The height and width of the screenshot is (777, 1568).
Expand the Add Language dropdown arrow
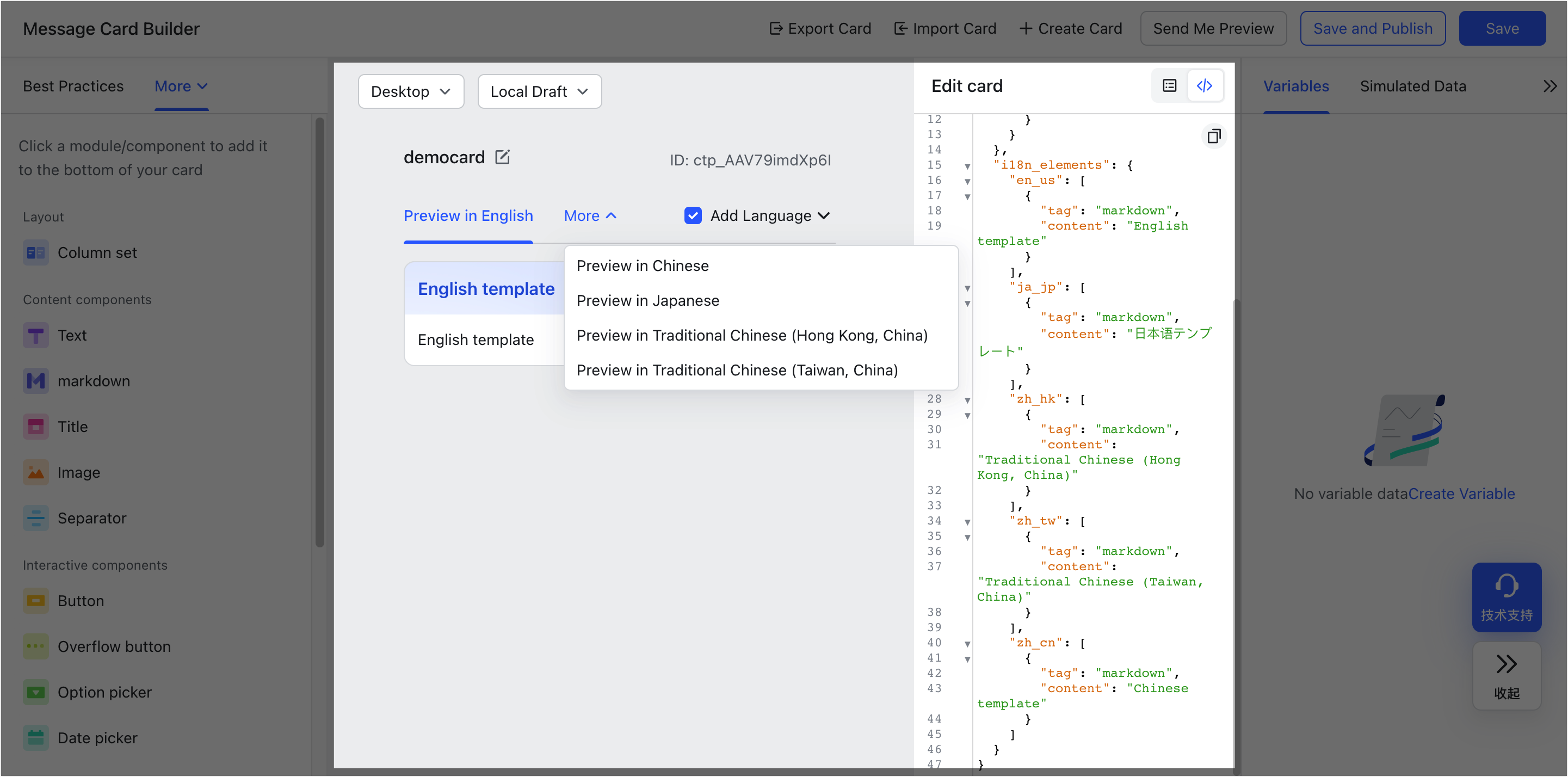point(824,215)
